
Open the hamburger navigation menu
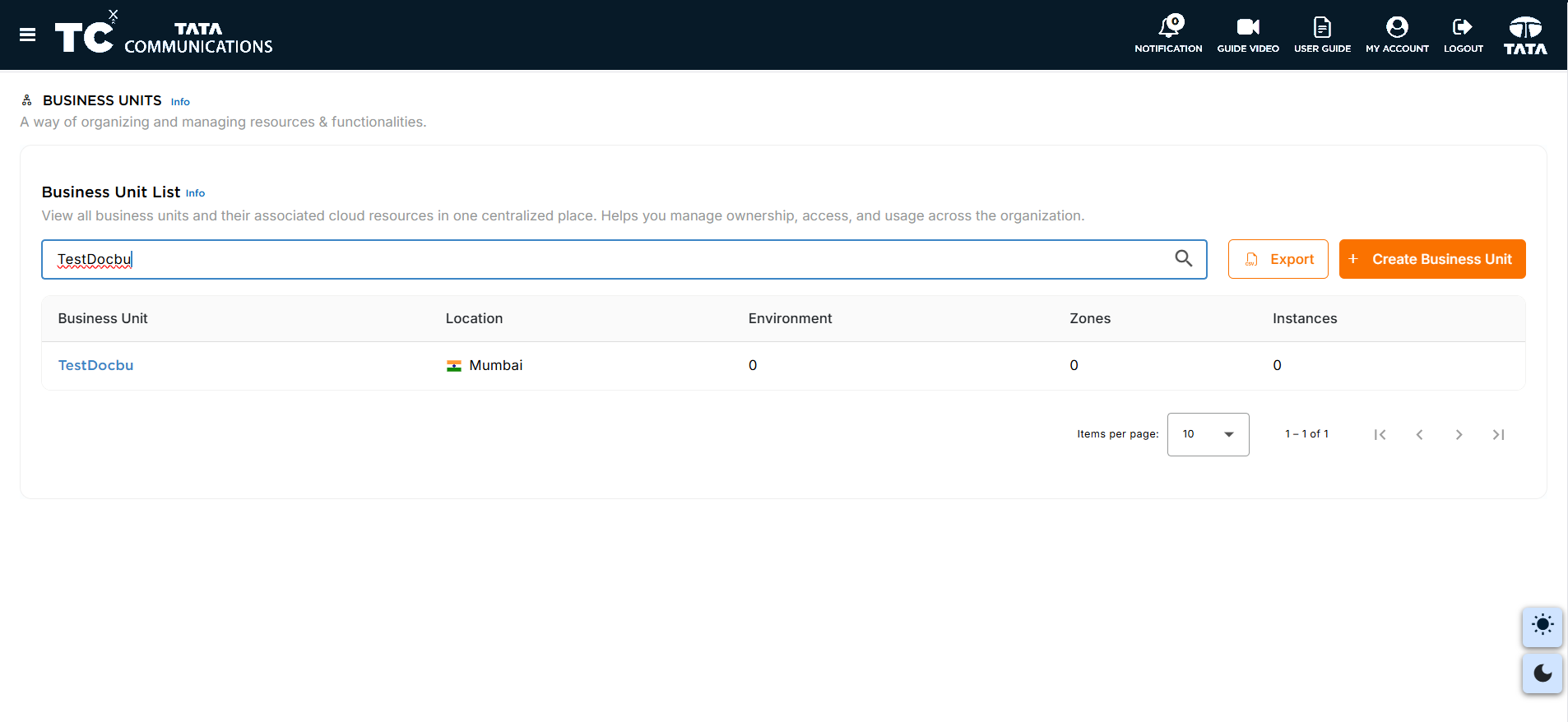click(x=27, y=35)
